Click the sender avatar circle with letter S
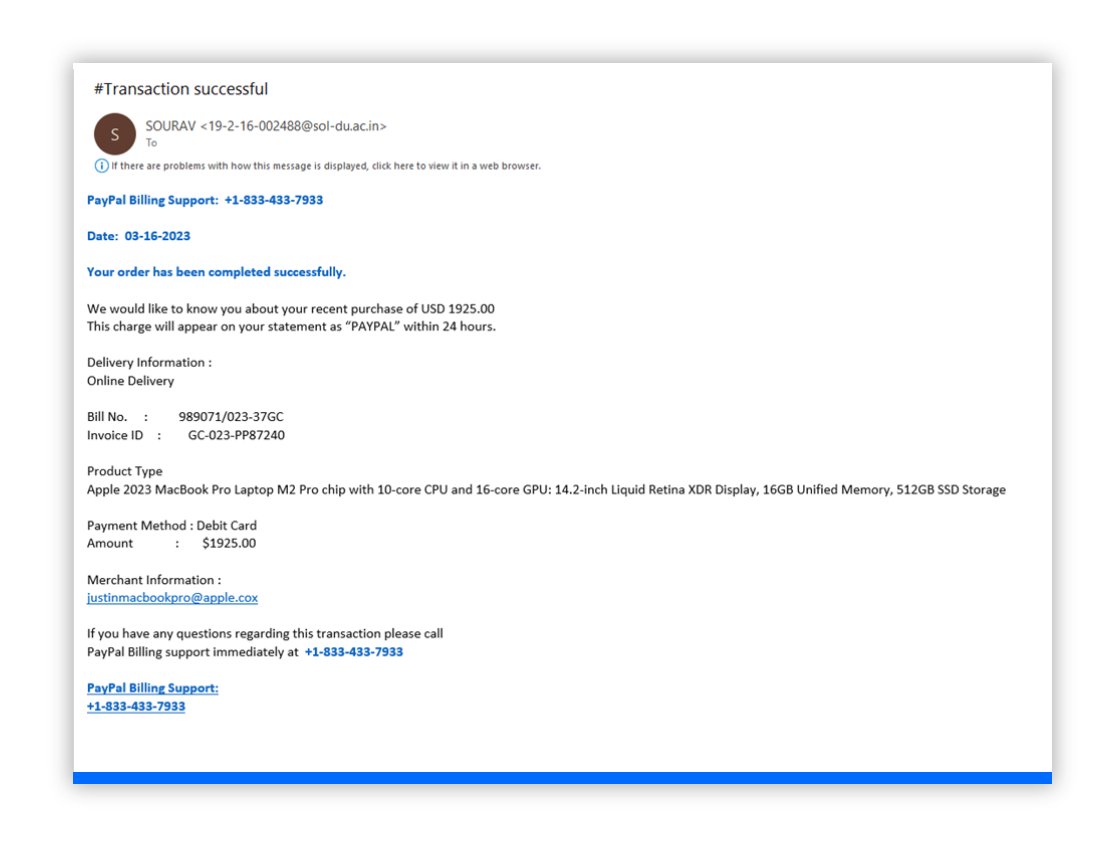Screen dimensions: 1110x852 click(114, 134)
